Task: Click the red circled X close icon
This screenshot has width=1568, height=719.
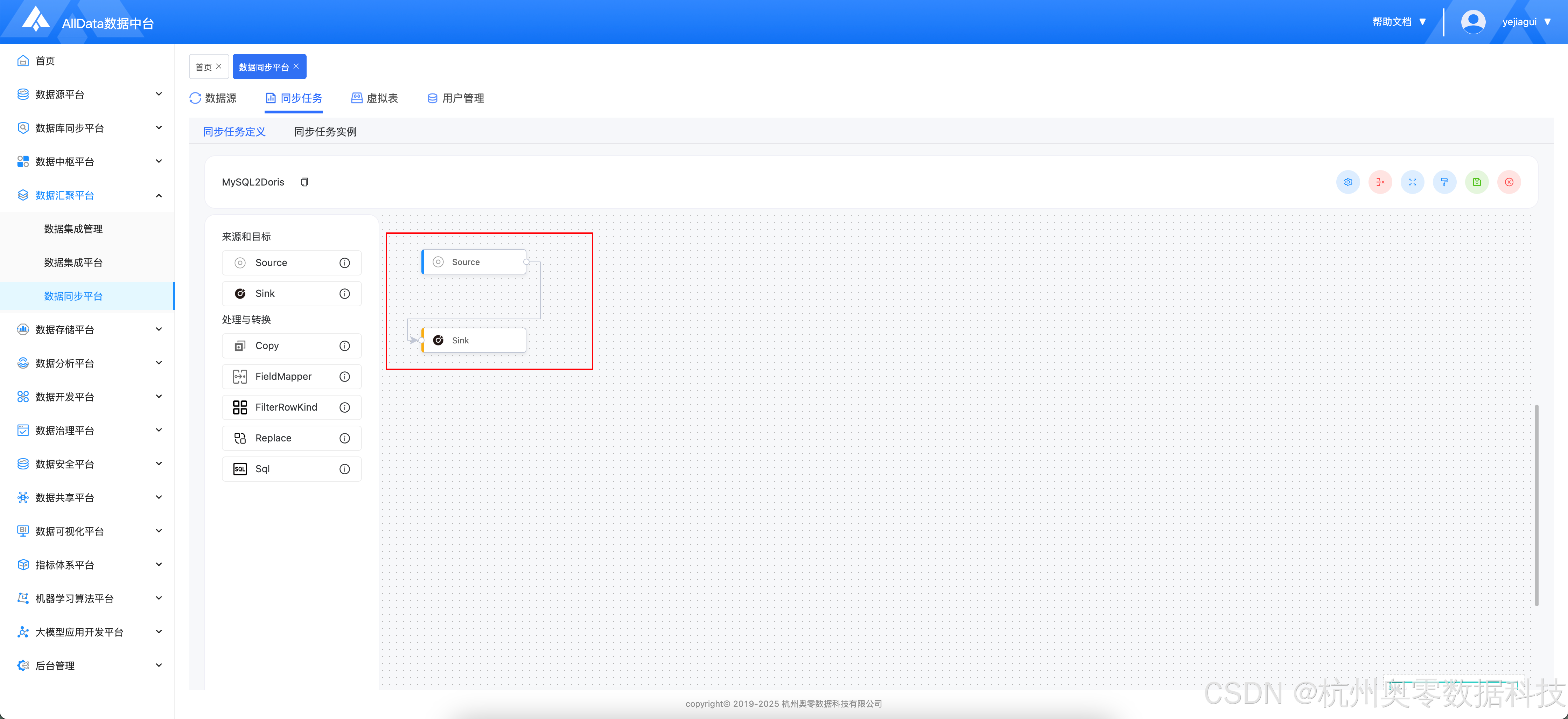Action: [1509, 182]
